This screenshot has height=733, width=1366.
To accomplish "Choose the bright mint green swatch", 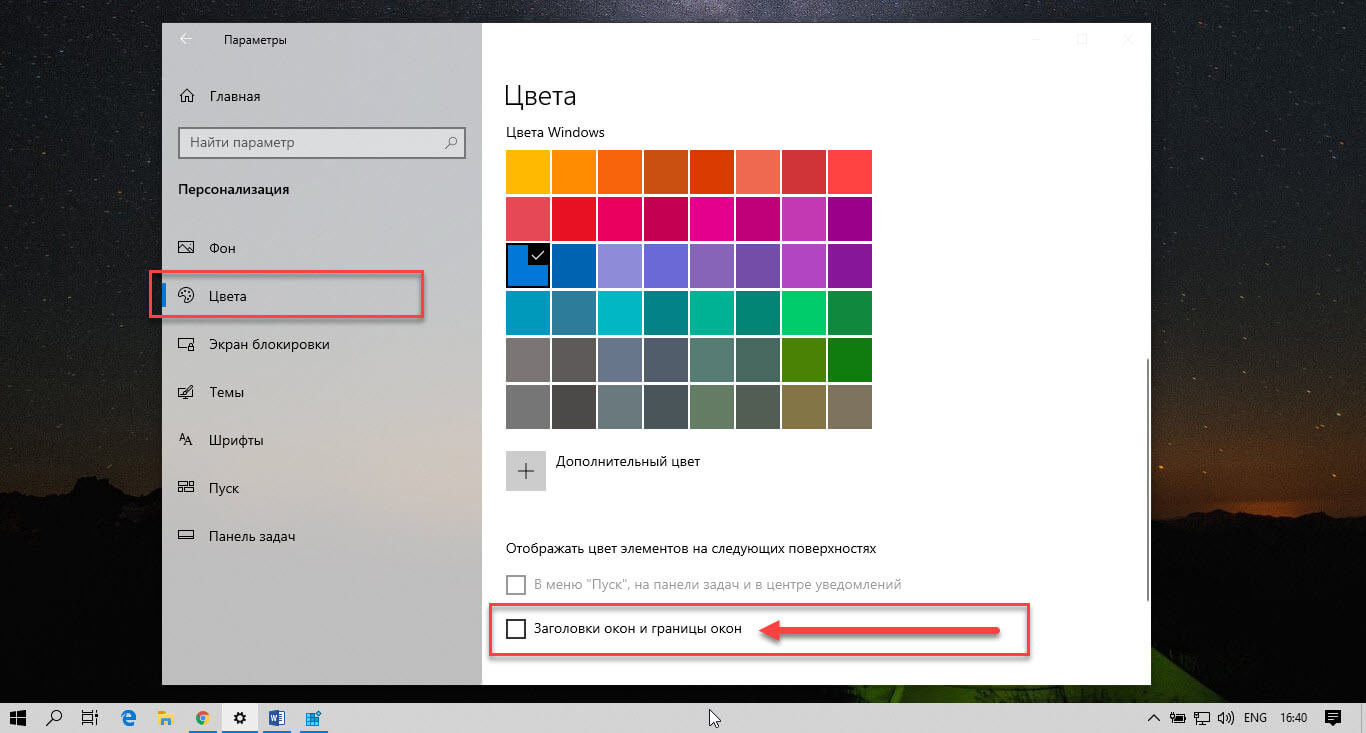I will pyautogui.click(x=804, y=313).
